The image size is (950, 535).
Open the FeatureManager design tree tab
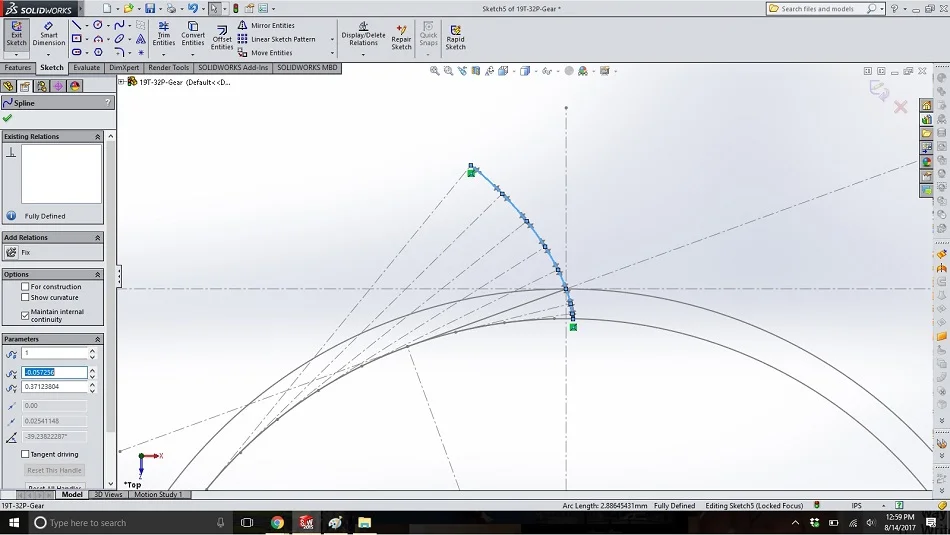click(x=8, y=86)
